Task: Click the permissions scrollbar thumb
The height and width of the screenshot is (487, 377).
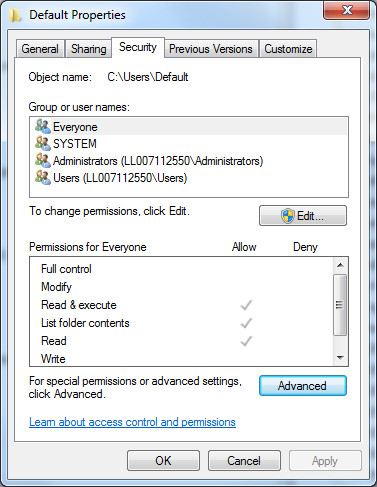Action: (x=340, y=305)
